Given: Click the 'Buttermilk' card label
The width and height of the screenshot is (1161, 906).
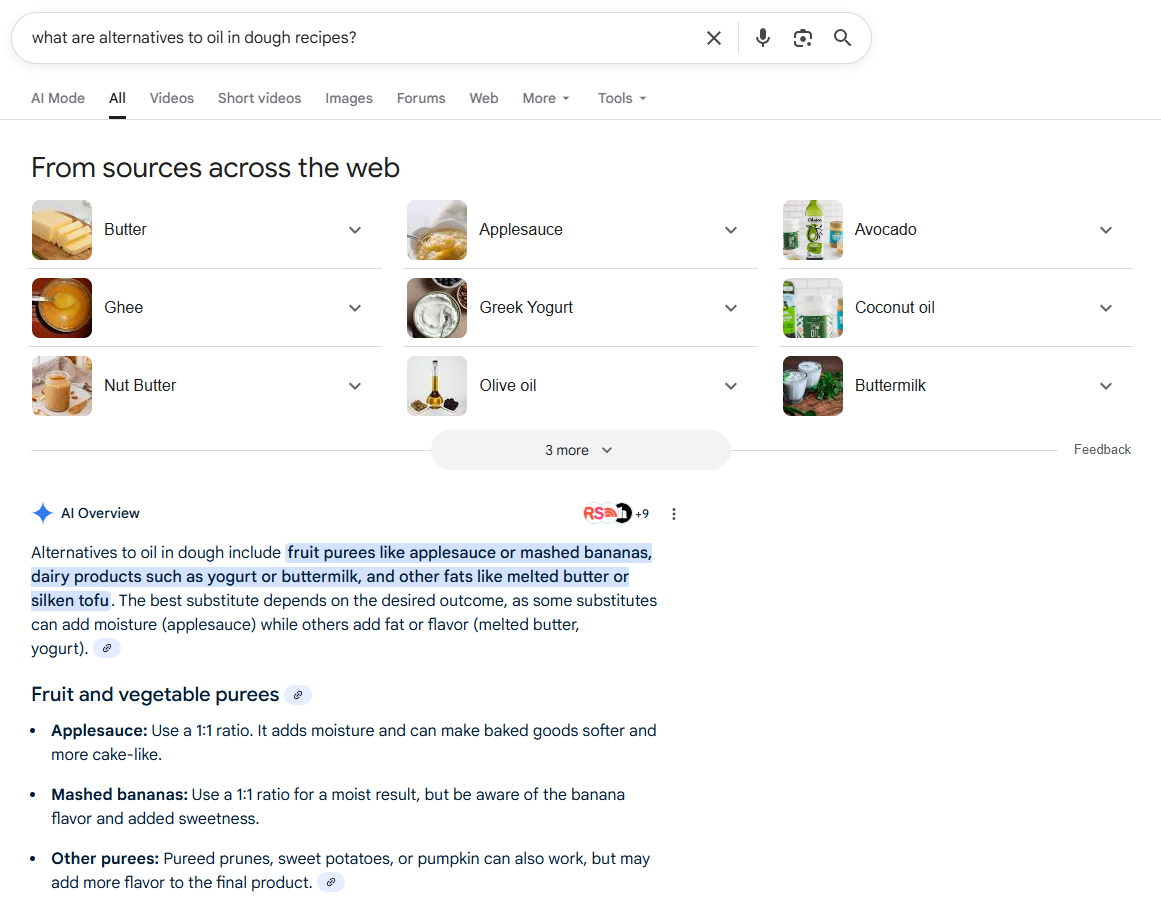Looking at the screenshot, I should click(890, 385).
